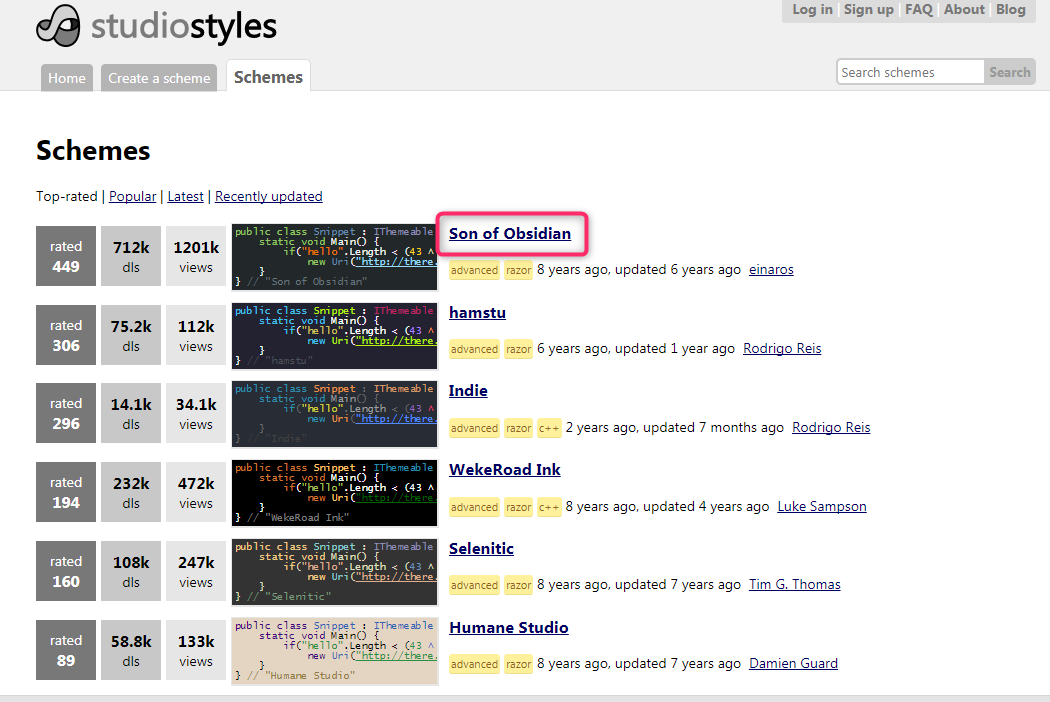Switch to the Home tab
This screenshot has height=702, width=1050.
click(67, 78)
